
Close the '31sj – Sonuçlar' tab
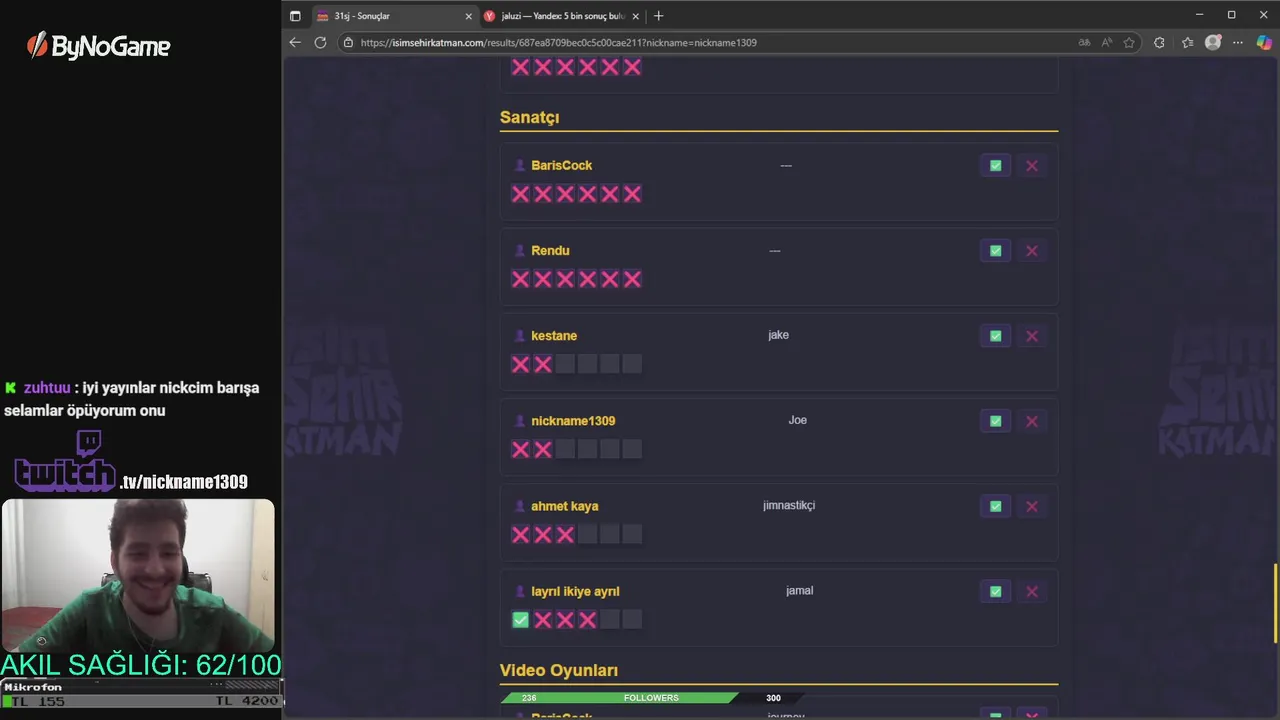coord(468,16)
